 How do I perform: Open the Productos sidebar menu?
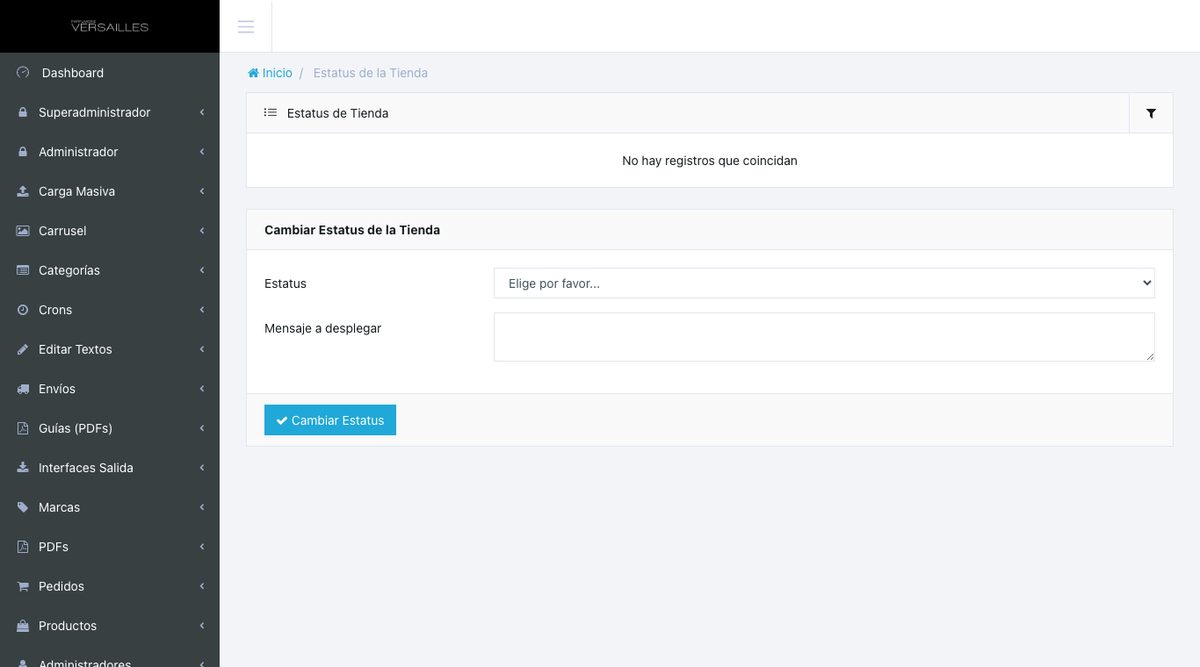(x=110, y=626)
